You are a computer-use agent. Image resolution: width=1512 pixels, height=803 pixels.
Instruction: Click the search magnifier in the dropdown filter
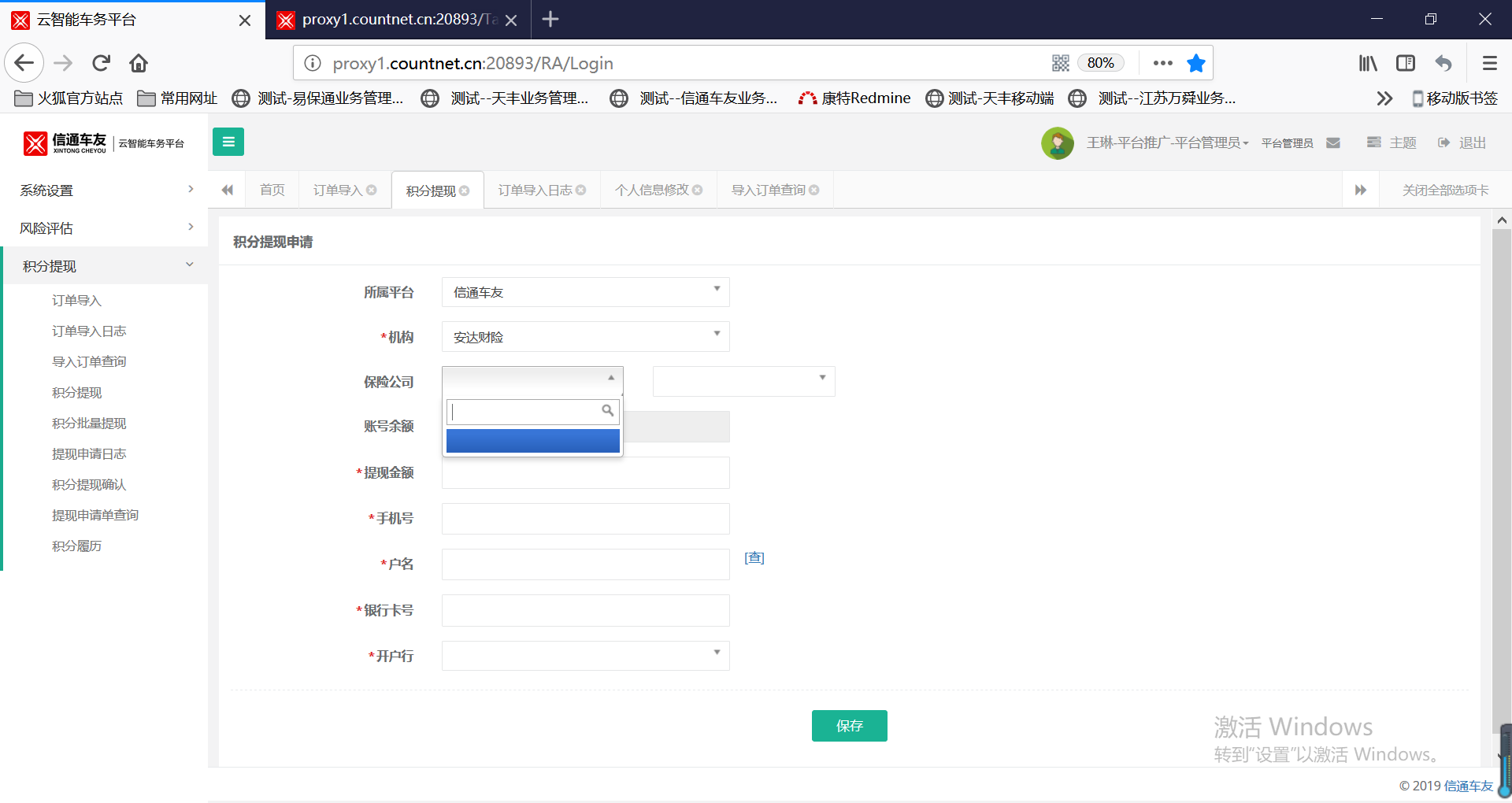click(x=608, y=410)
